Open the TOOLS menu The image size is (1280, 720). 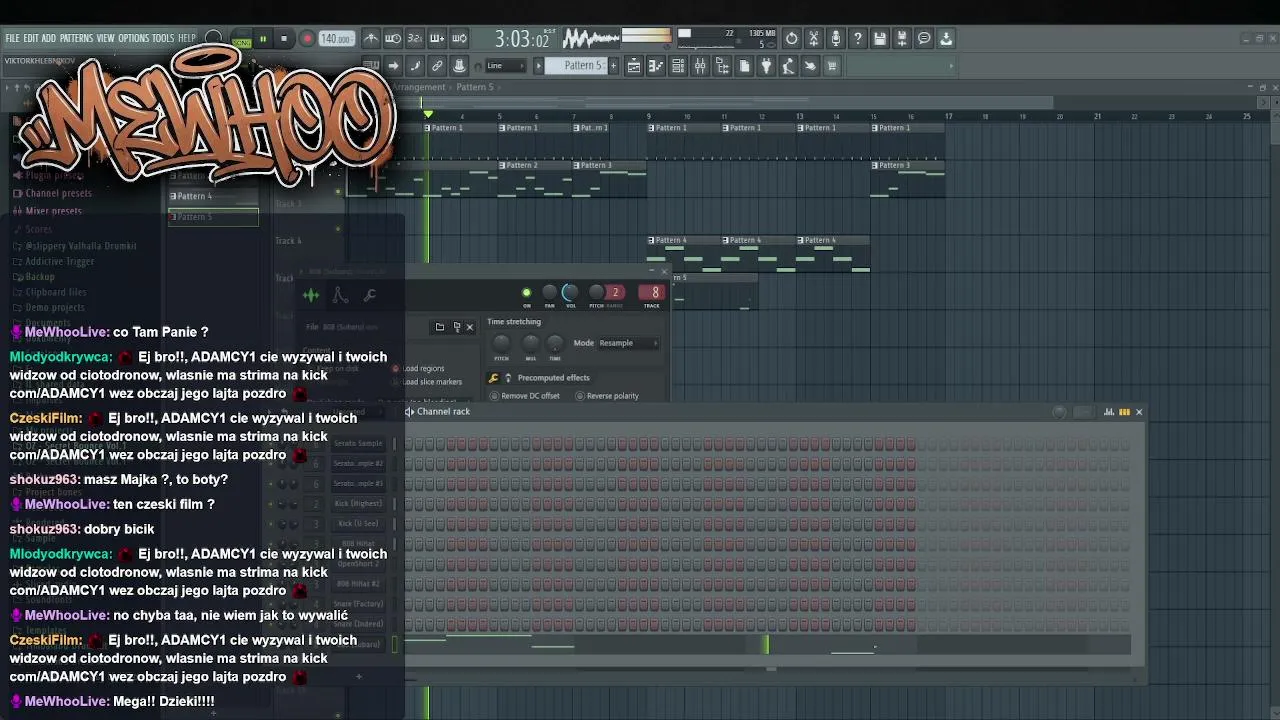(x=163, y=38)
